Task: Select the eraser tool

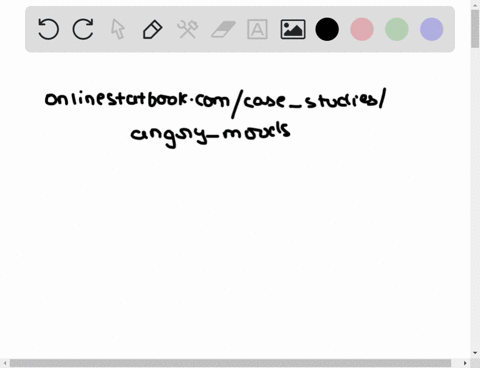Action: [223, 29]
